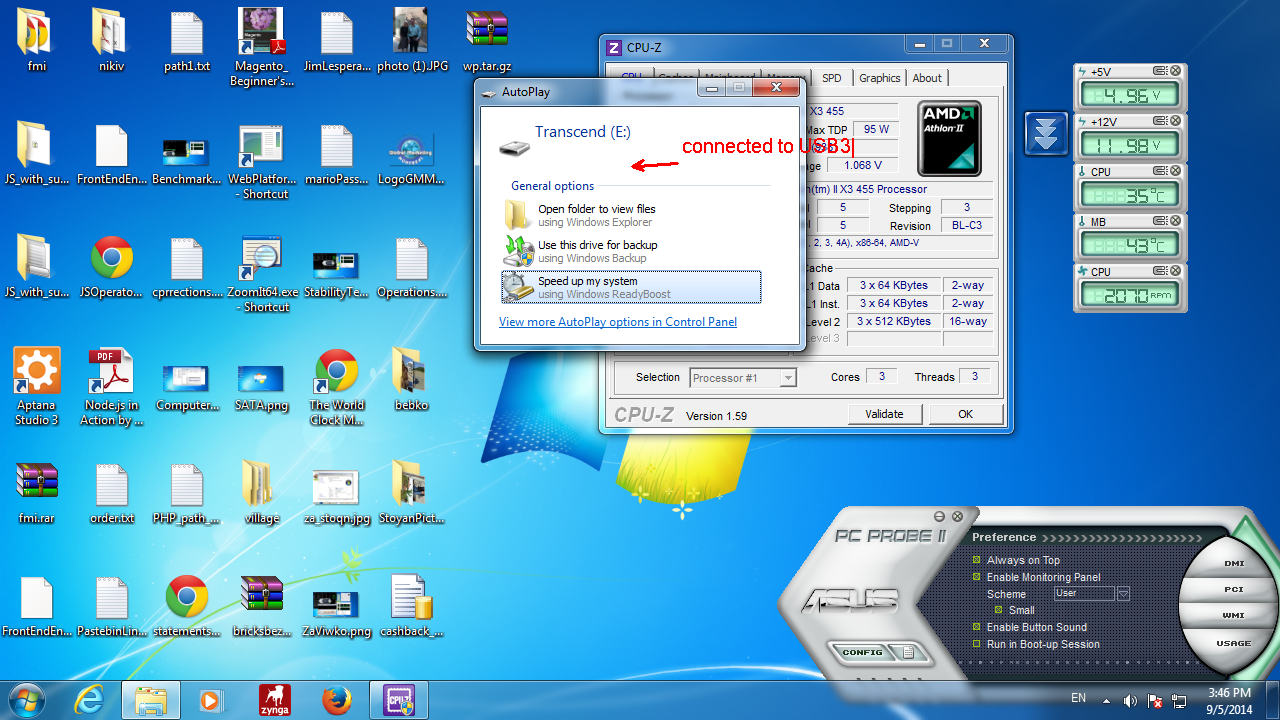Open wp.tar.gz archive icon
Image resolution: width=1280 pixels, height=720 pixels.
pyautogui.click(x=487, y=40)
